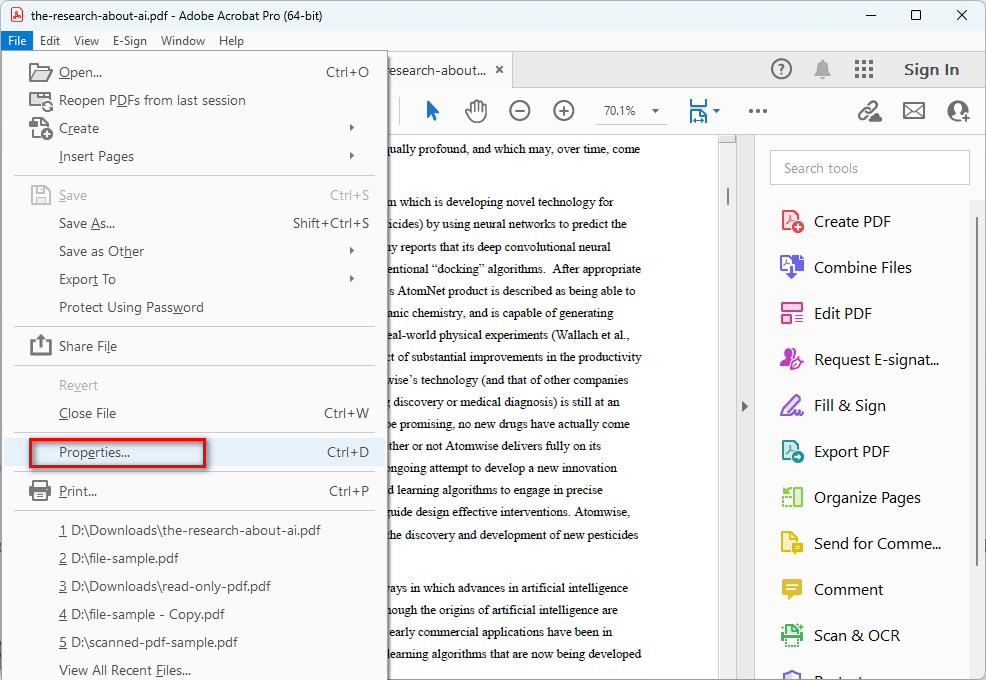Click the add people share icon
Image resolution: width=986 pixels, height=680 pixels.
point(958,111)
